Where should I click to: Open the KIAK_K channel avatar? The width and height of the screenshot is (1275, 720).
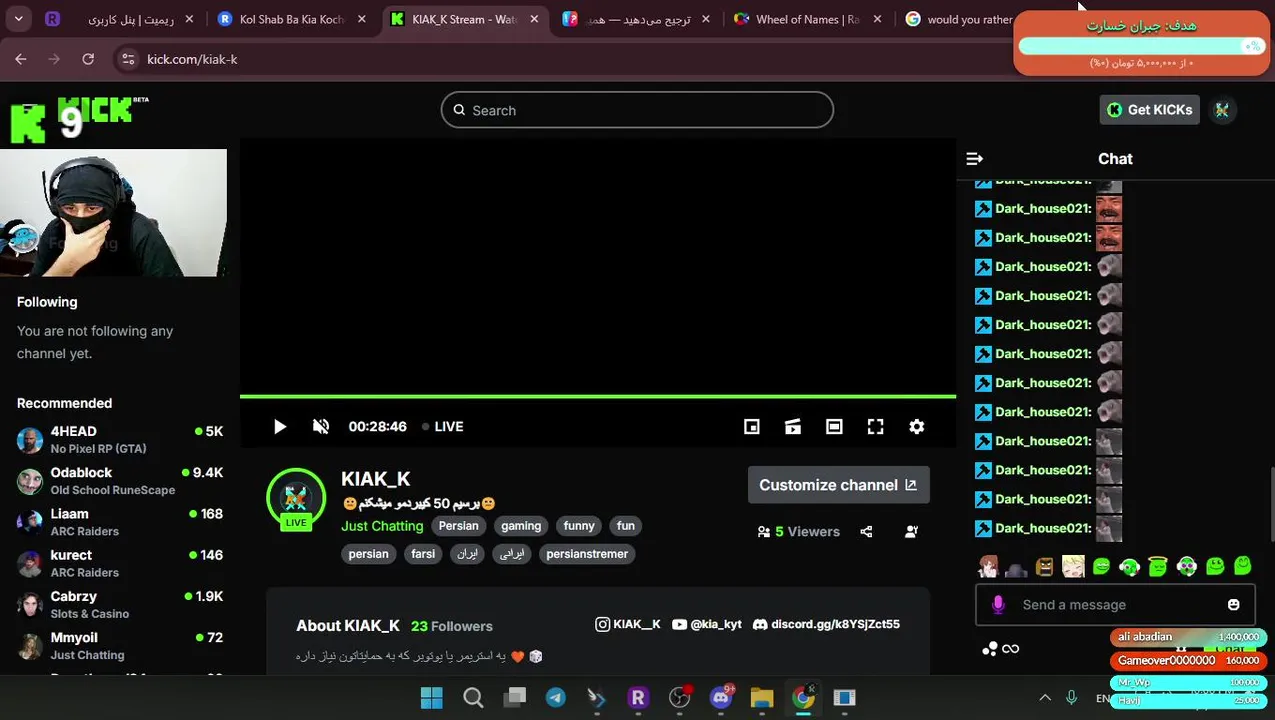[x=296, y=498]
